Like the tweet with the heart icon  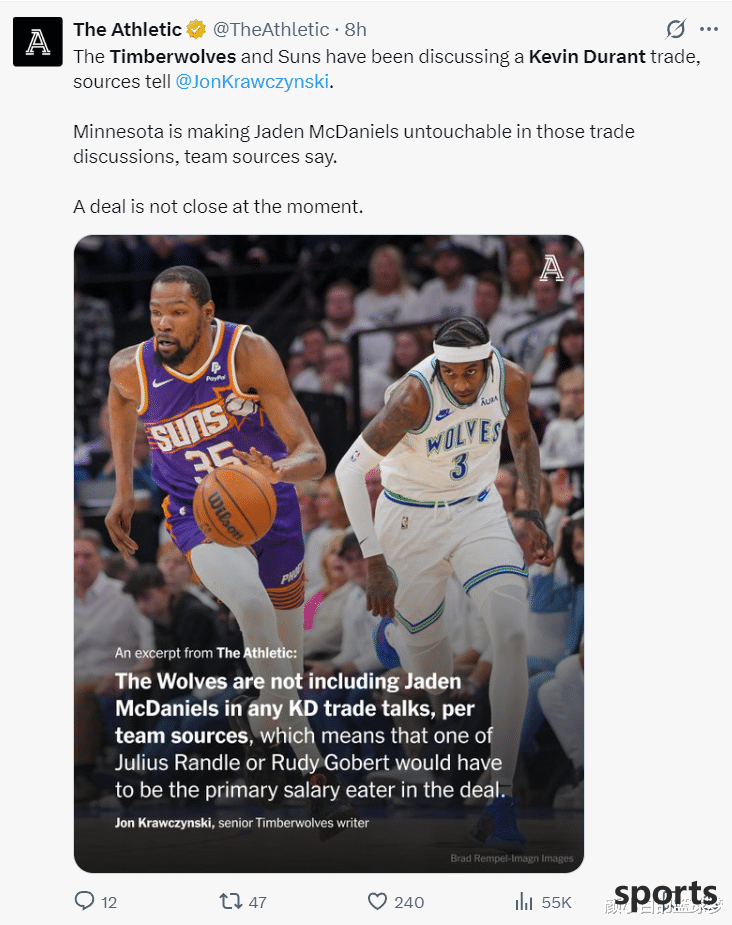[x=377, y=901]
